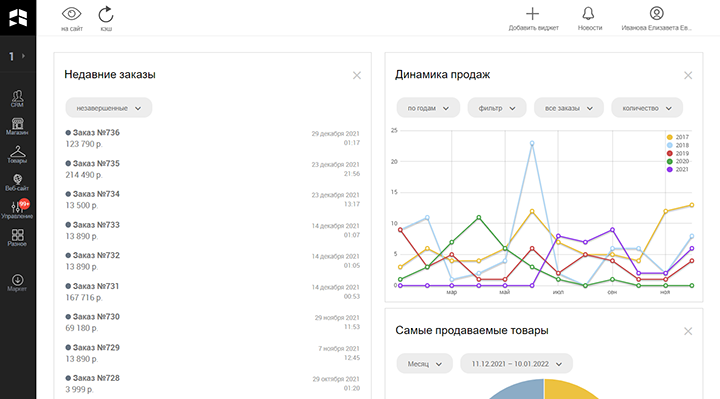The width and height of the screenshot is (720, 399).
Task: Click the 2018 peak data point at 23
Action: click(x=532, y=143)
